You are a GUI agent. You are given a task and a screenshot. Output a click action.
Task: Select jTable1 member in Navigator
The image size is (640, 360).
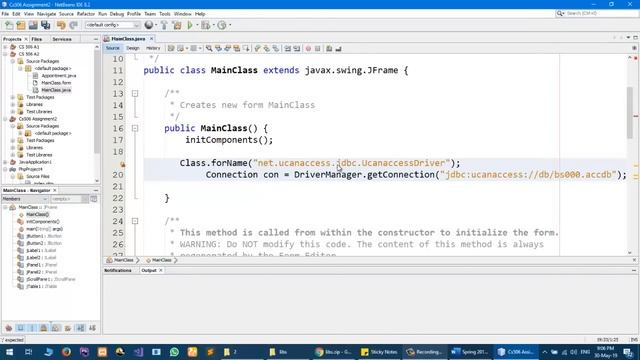click(41, 287)
